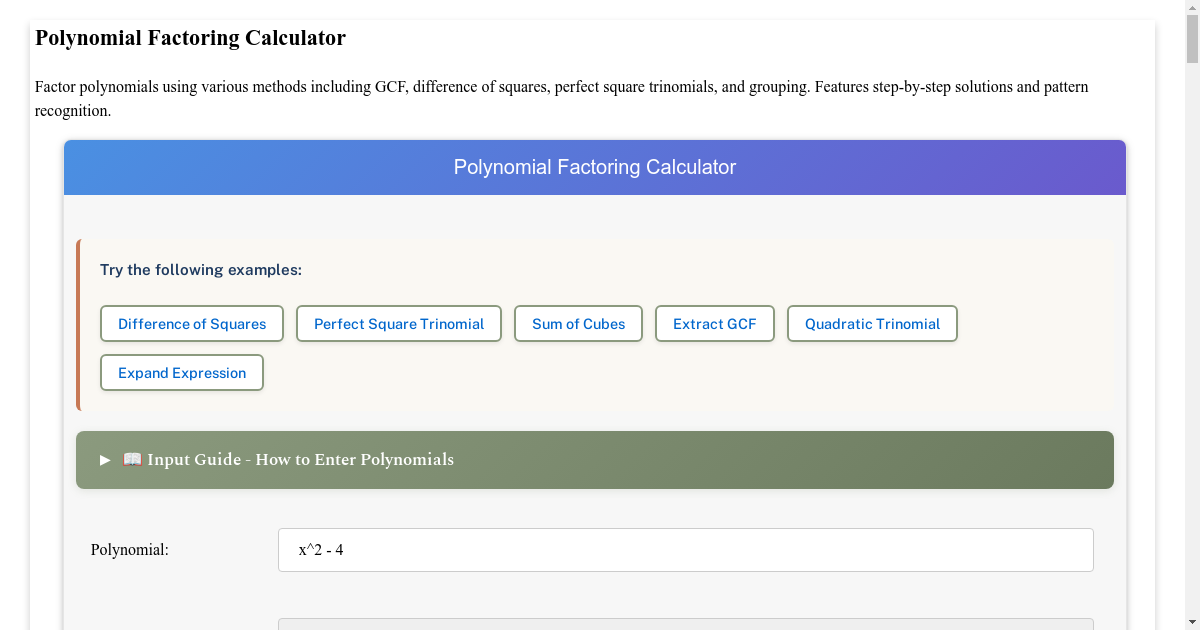The width and height of the screenshot is (1200, 630).
Task: Load the Sum of Cubes example
Action: click(578, 323)
